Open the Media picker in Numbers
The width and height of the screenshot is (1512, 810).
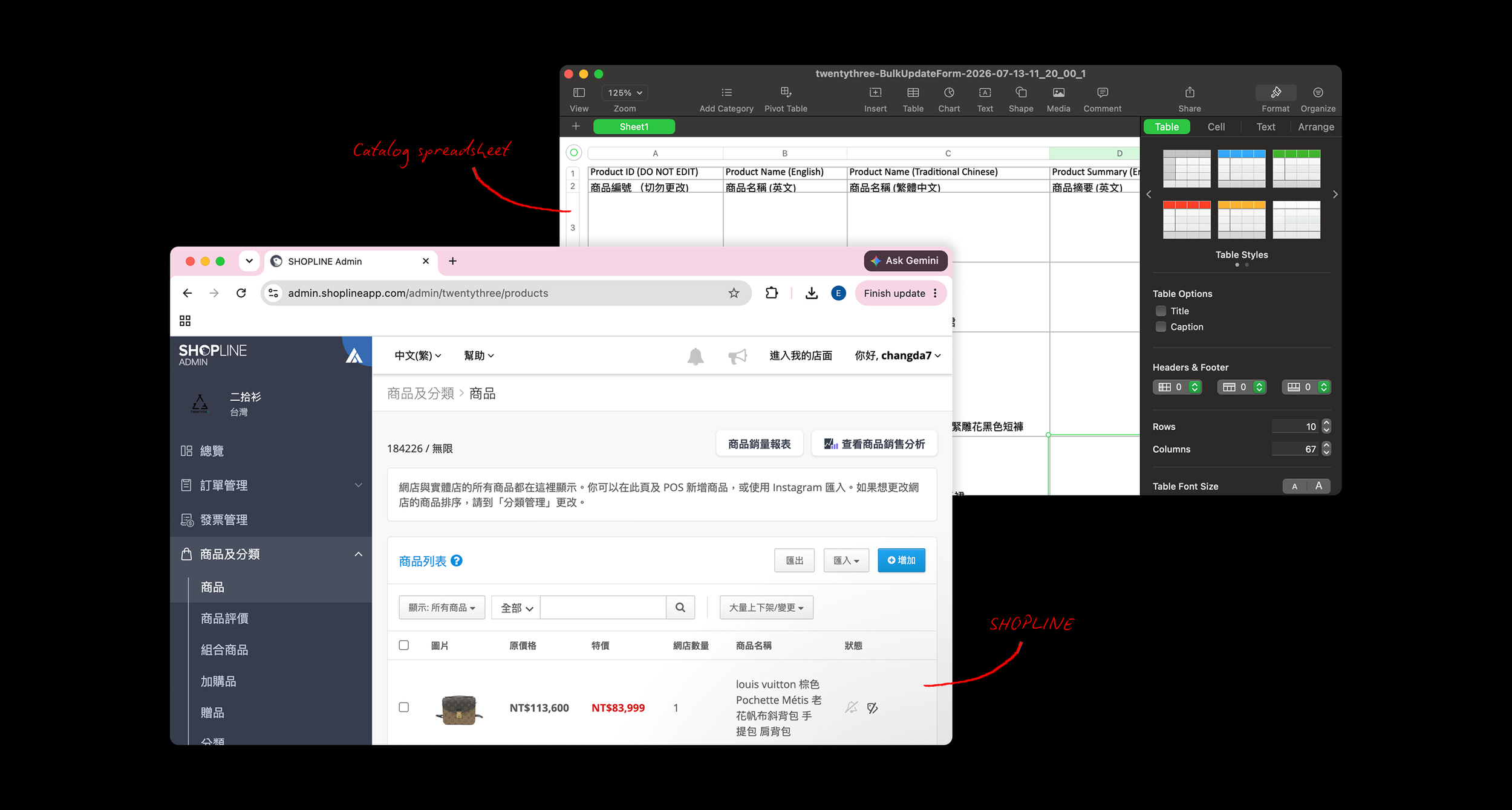click(1058, 92)
